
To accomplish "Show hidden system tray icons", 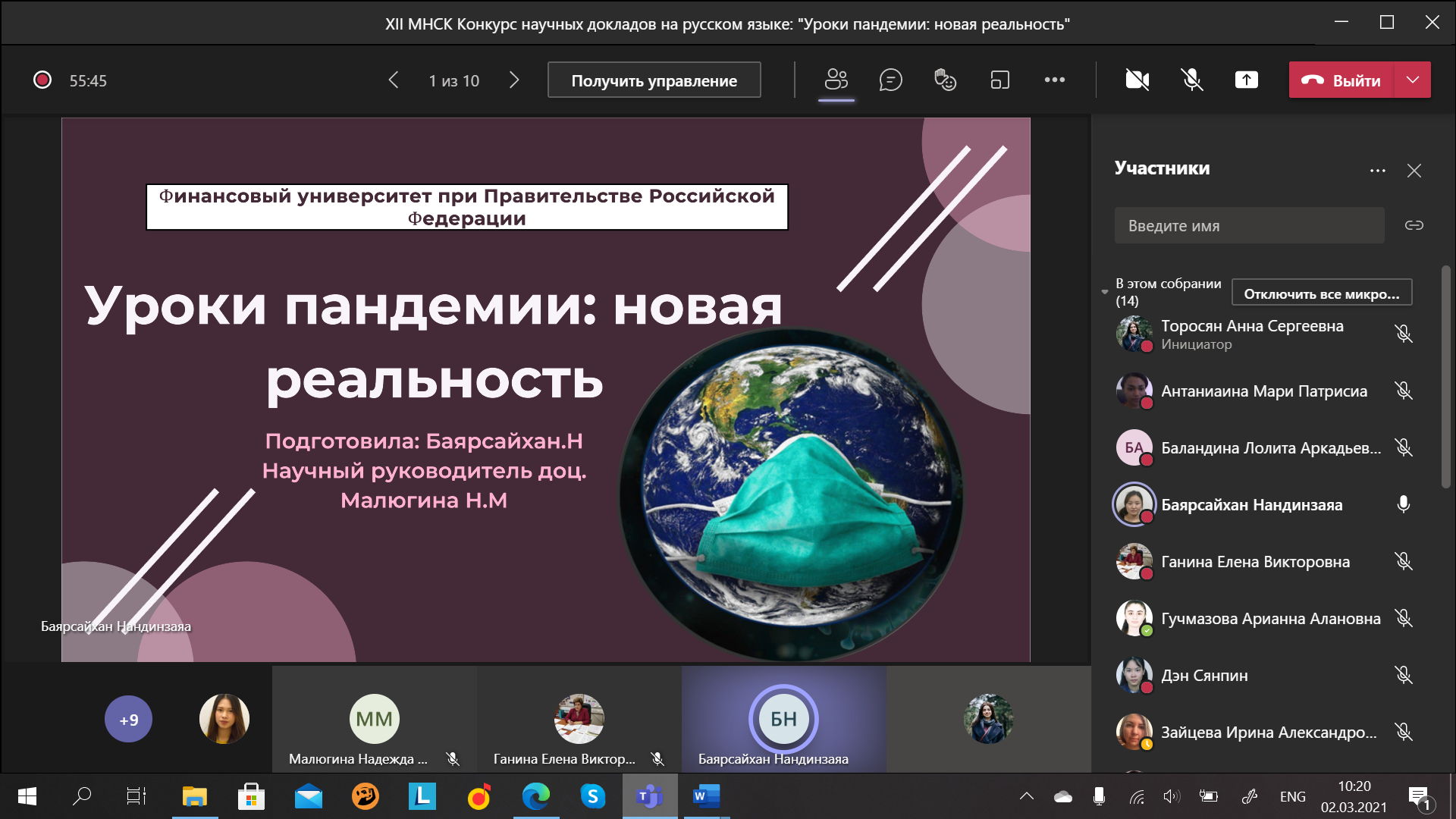I will point(1026,796).
